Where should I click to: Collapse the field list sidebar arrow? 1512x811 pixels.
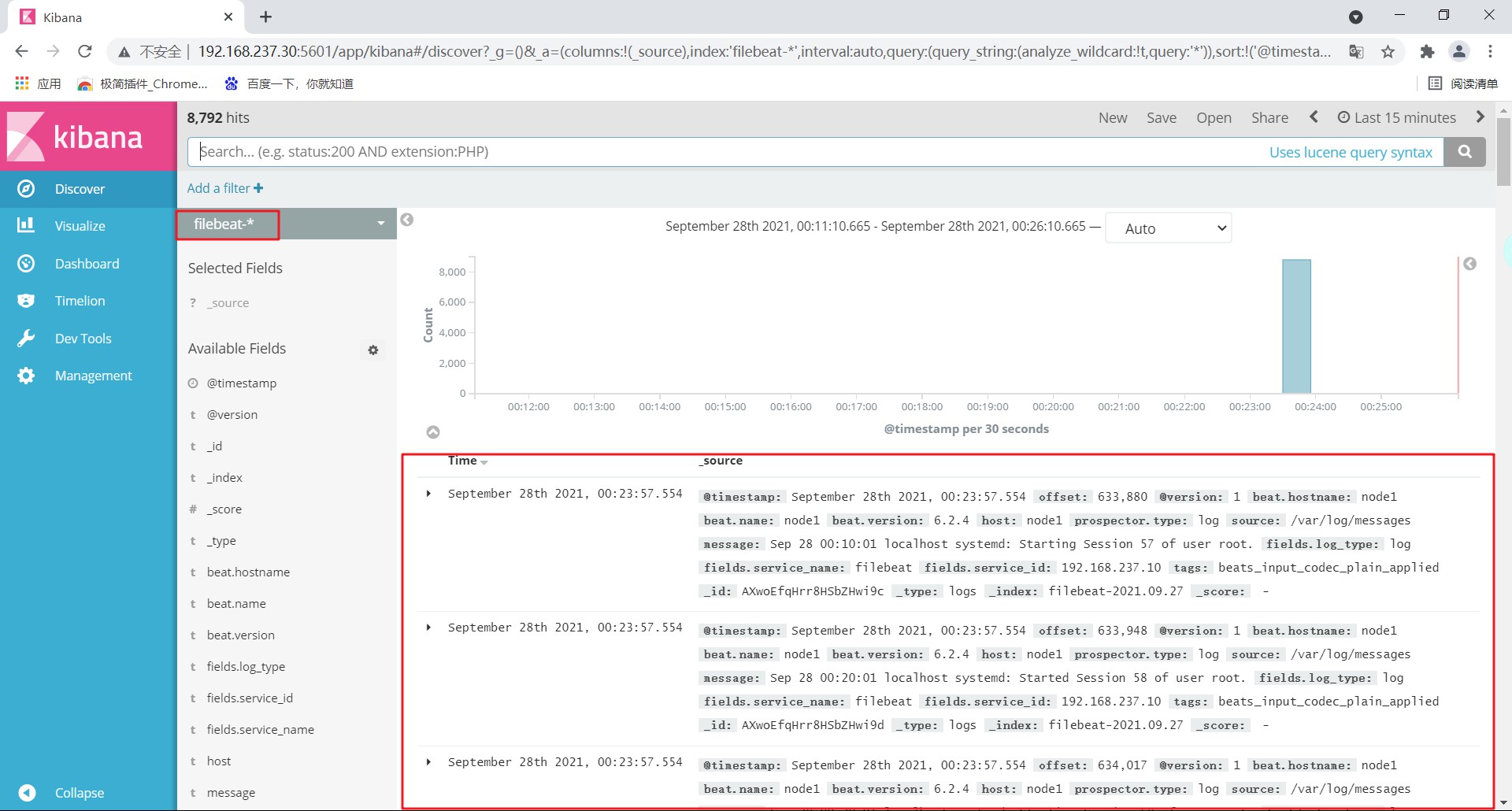click(407, 220)
